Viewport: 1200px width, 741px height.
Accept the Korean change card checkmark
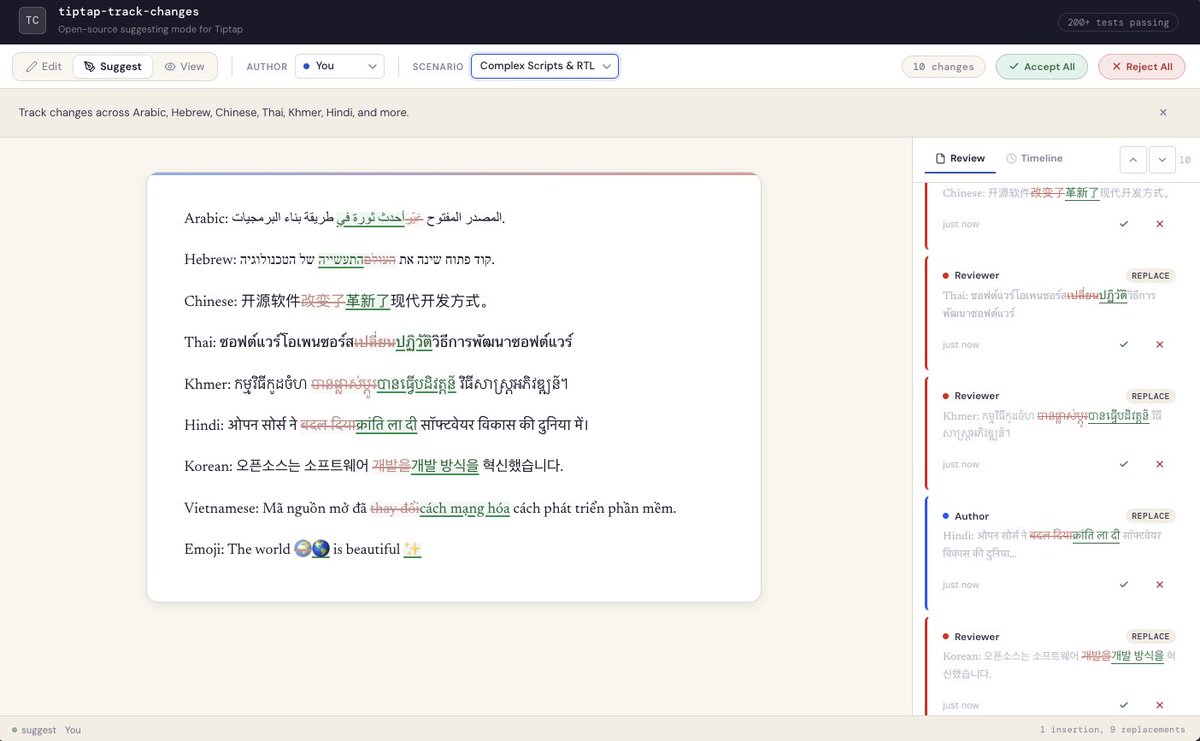pyautogui.click(x=1124, y=705)
